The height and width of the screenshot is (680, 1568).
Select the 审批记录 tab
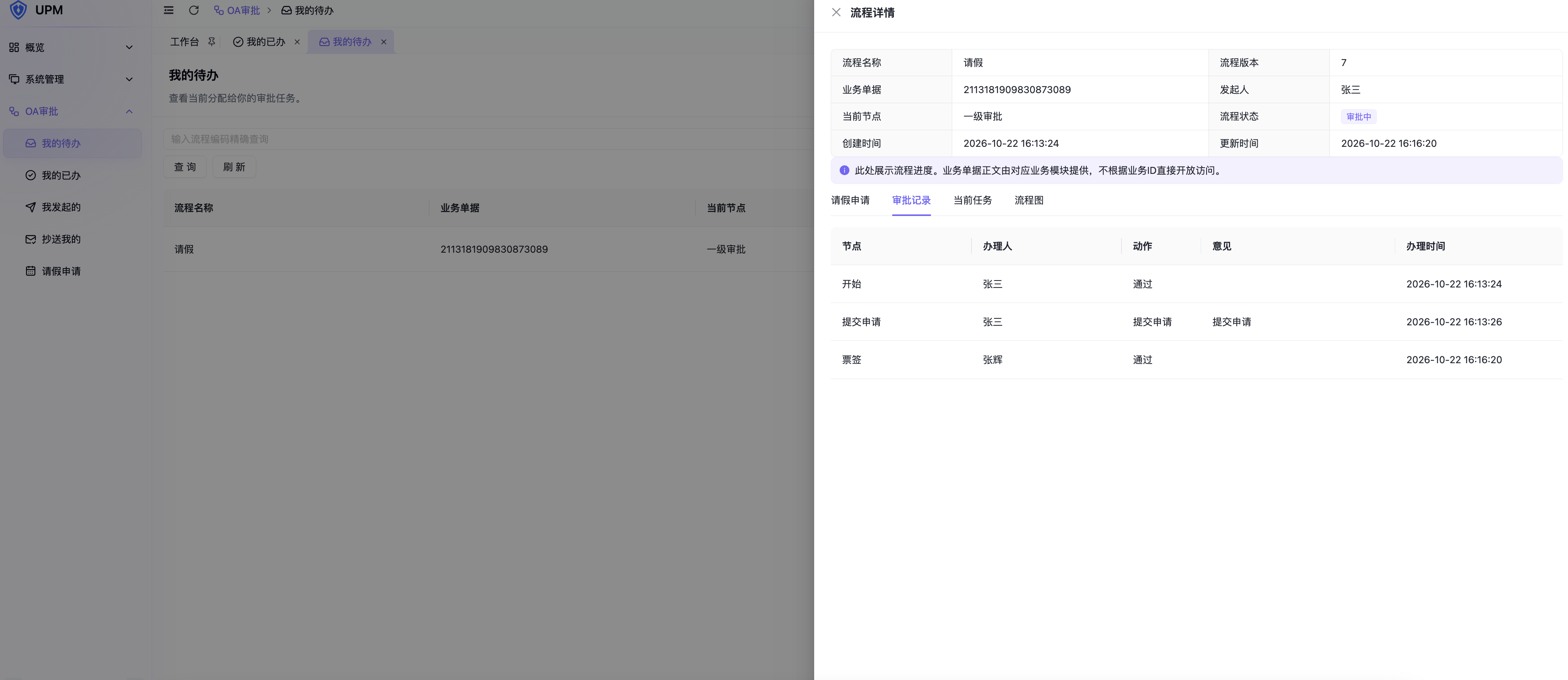(x=911, y=200)
